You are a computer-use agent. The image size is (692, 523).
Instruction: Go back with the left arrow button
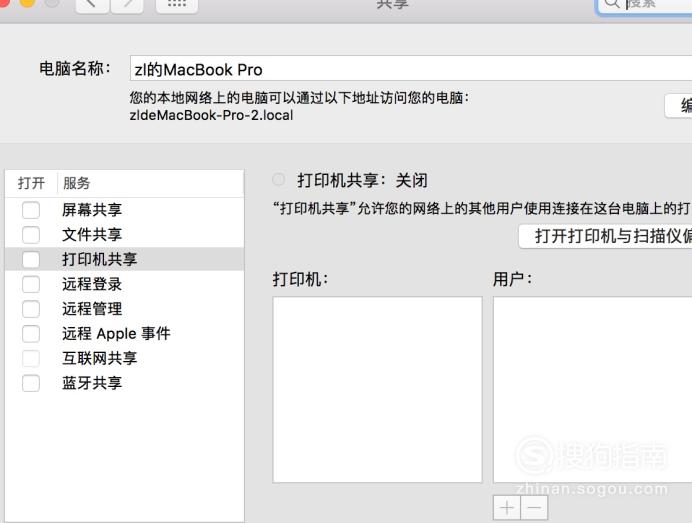[92, 5]
